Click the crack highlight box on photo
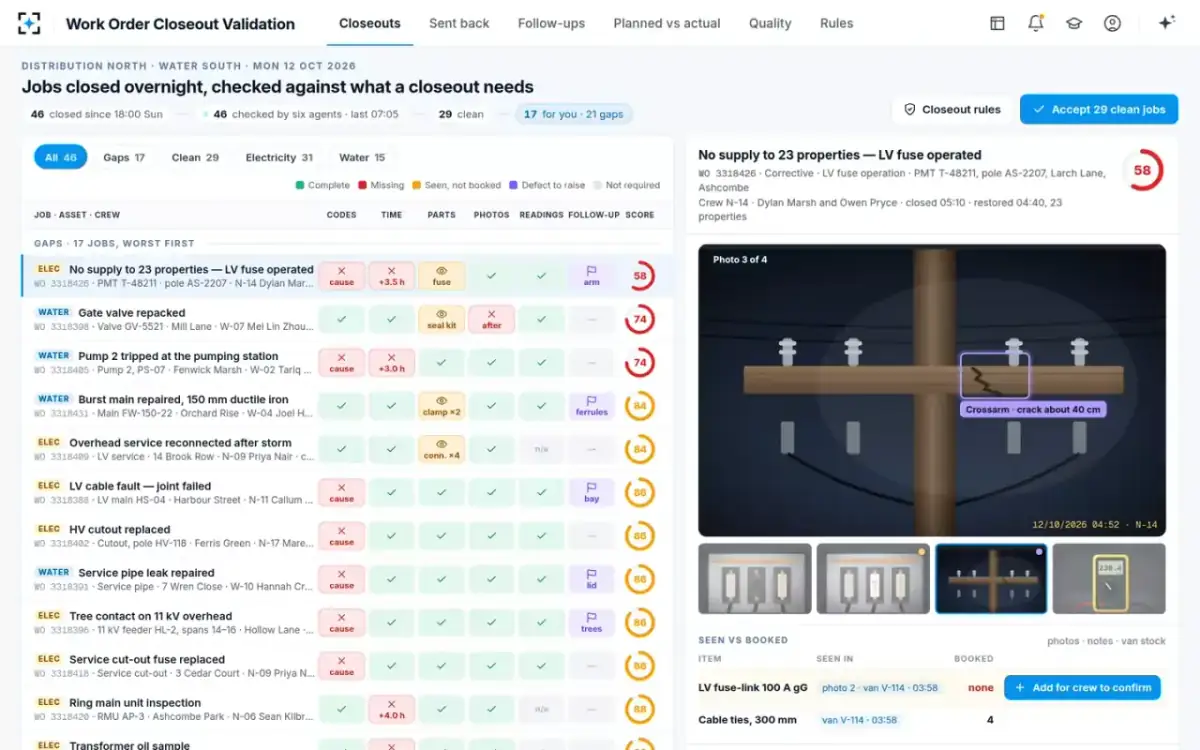Viewport: 1200px width, 750px height. tap(995, 375)
